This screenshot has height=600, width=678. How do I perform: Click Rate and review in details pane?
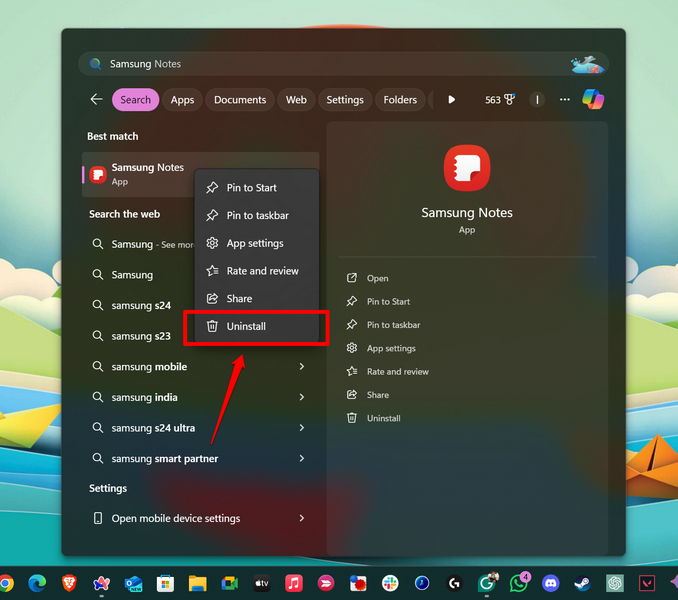tap(398, 372)
